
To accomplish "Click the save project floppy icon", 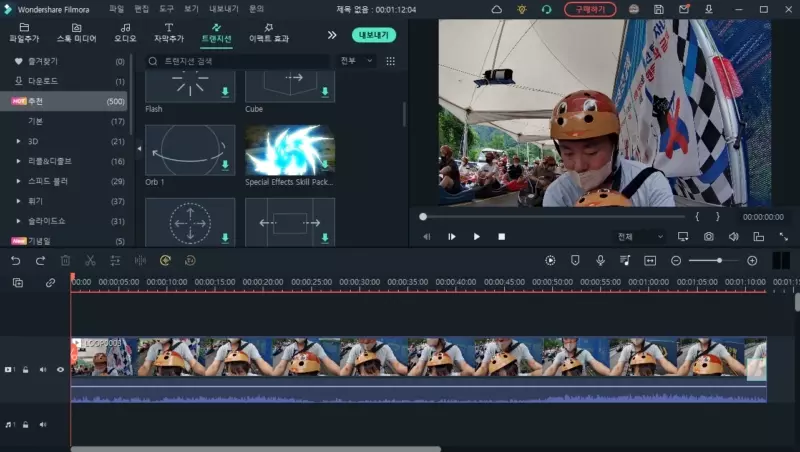I will [x=659, y=9].
